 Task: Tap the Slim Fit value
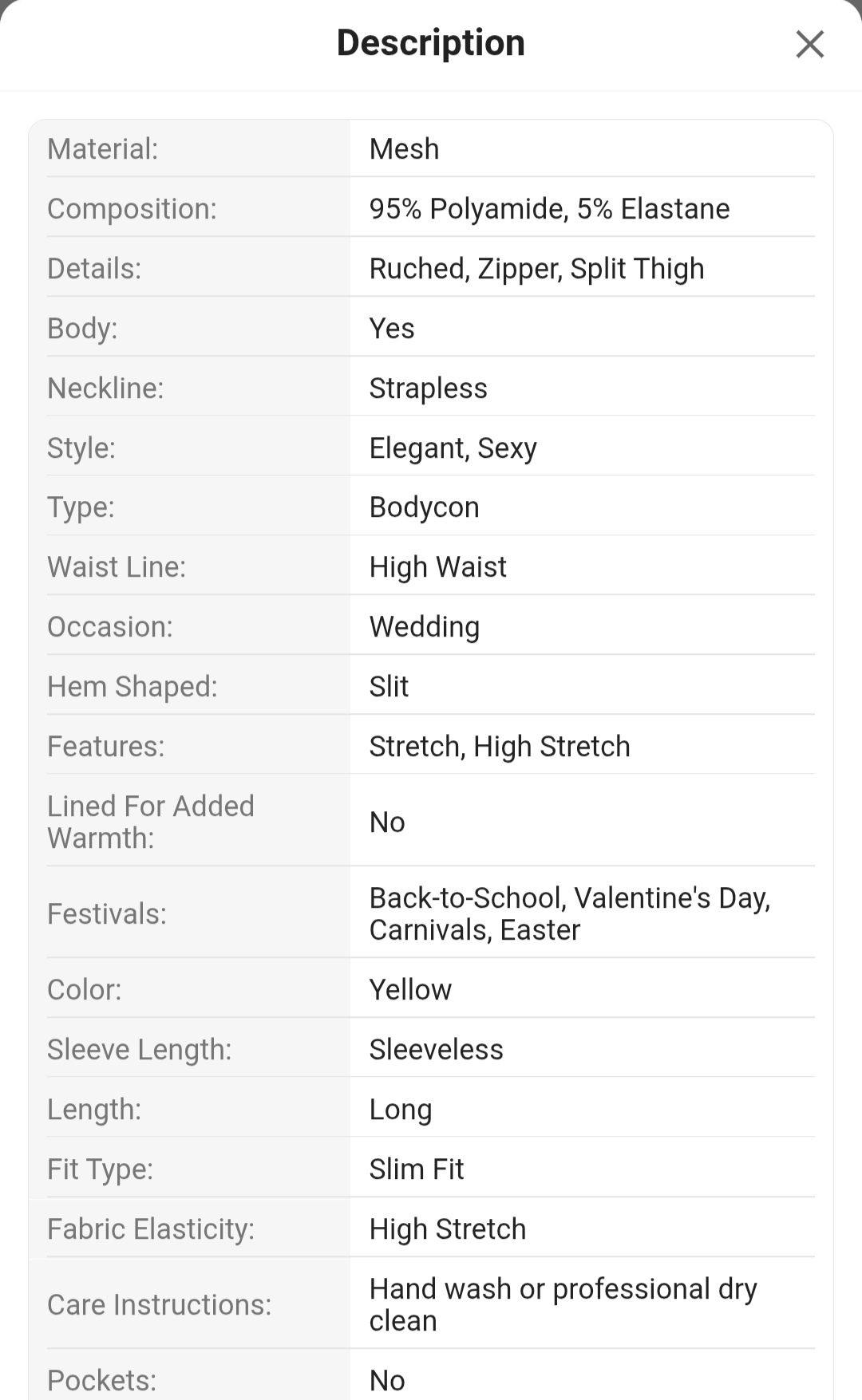(x=416, y=1169)
